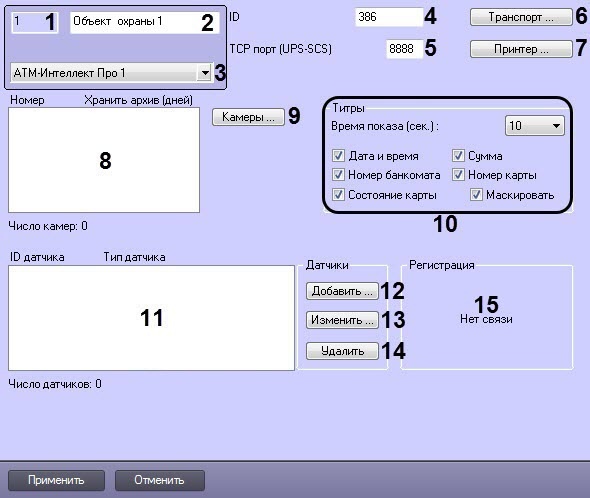Viewport: 590px width, 498px height.
Task: Delete sensor with Удалить button
Action: pyautogui.click(x=342, y=351)
